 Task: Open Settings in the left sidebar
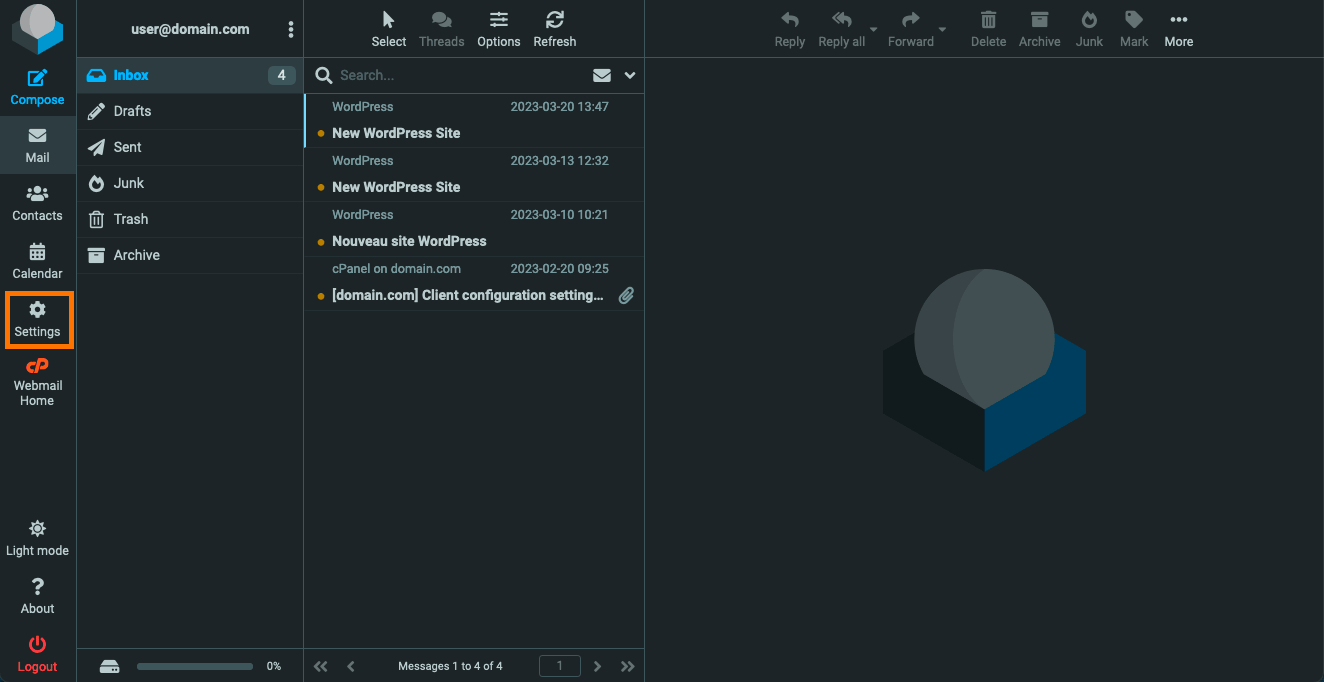(x=37, y=319)
